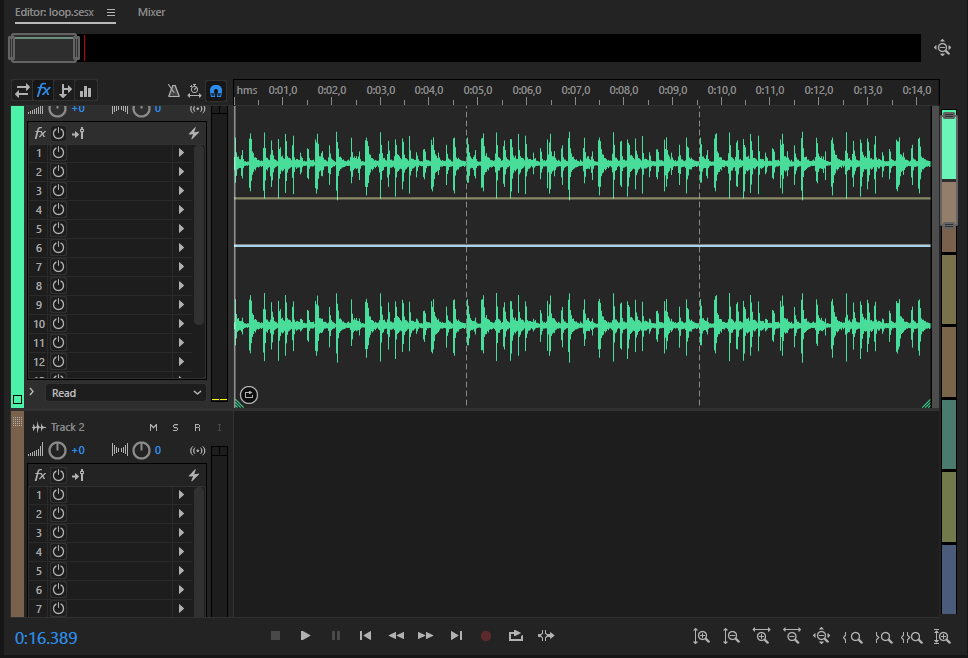Toggle power for Track 2 effect slot 3
This screenshot has width=968, height=658.
(58, 533)
